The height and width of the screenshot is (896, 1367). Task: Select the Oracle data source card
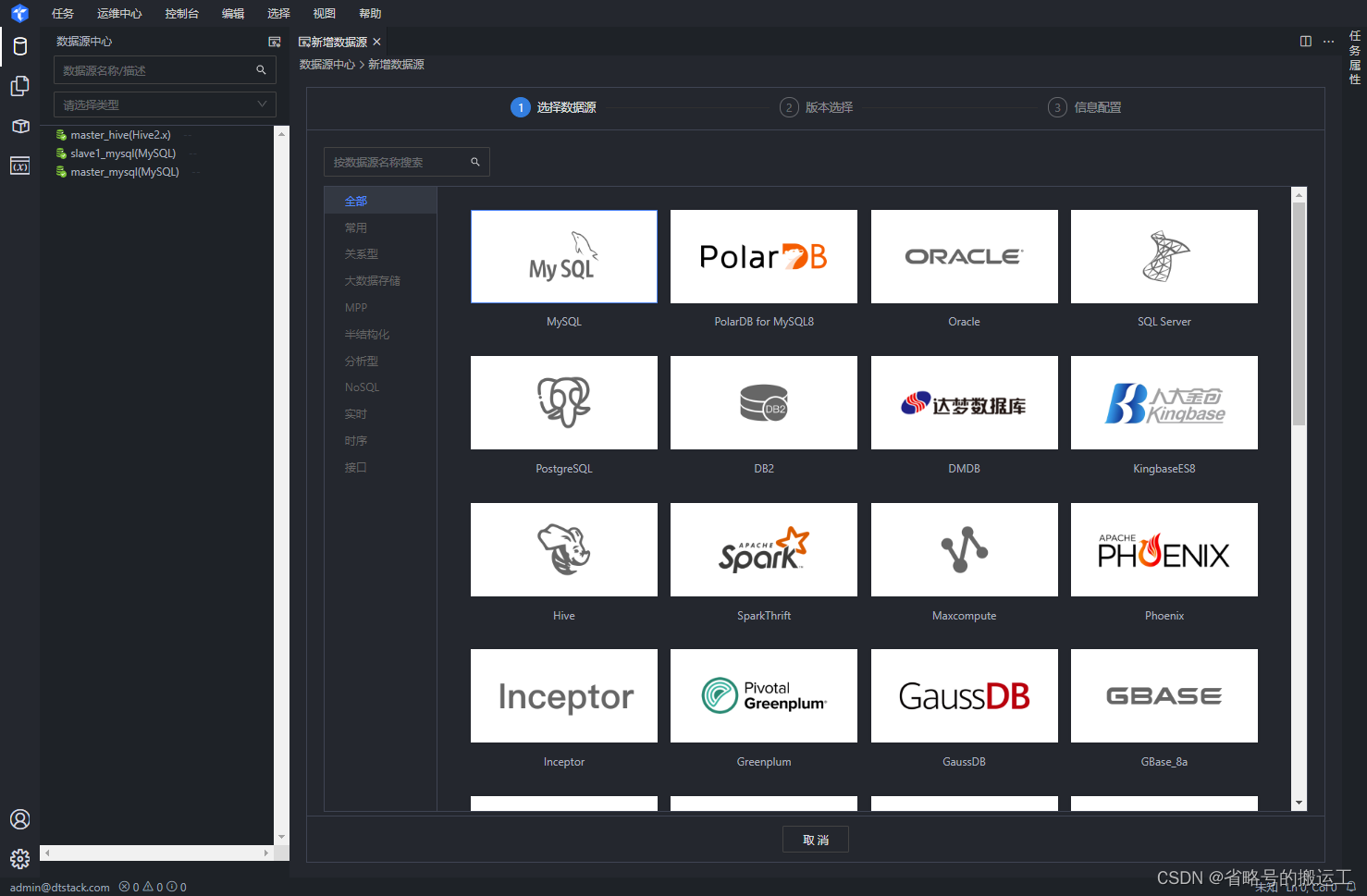[x=964, y=256]
